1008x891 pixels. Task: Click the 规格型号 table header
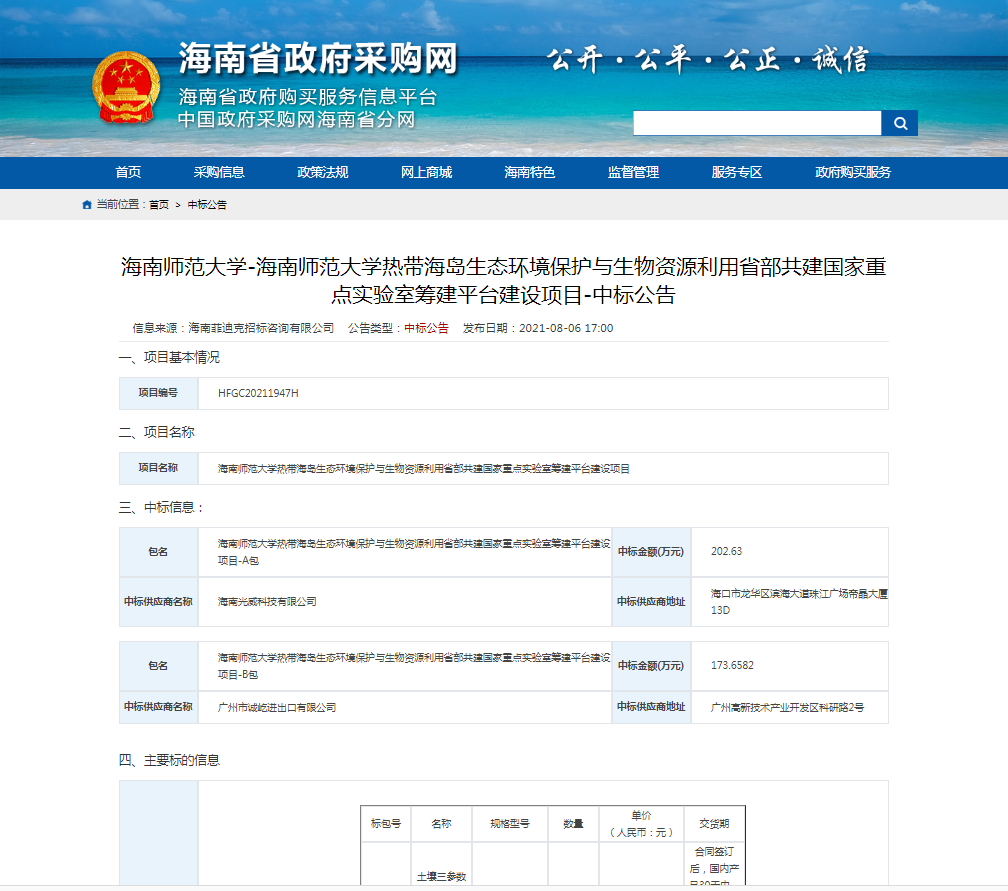pos(510,824)
